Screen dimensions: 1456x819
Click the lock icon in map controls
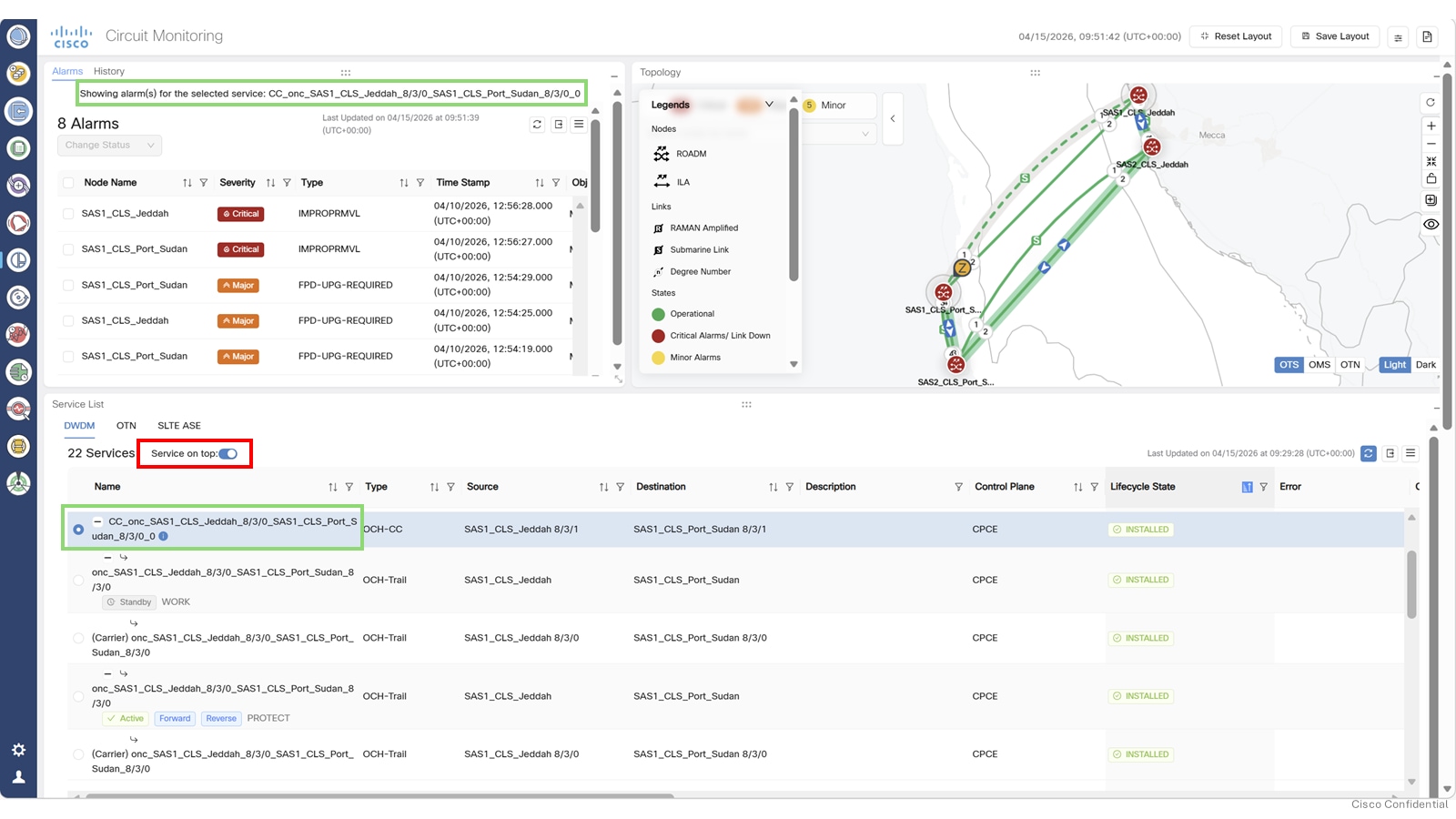click(x=1431, y=178)
